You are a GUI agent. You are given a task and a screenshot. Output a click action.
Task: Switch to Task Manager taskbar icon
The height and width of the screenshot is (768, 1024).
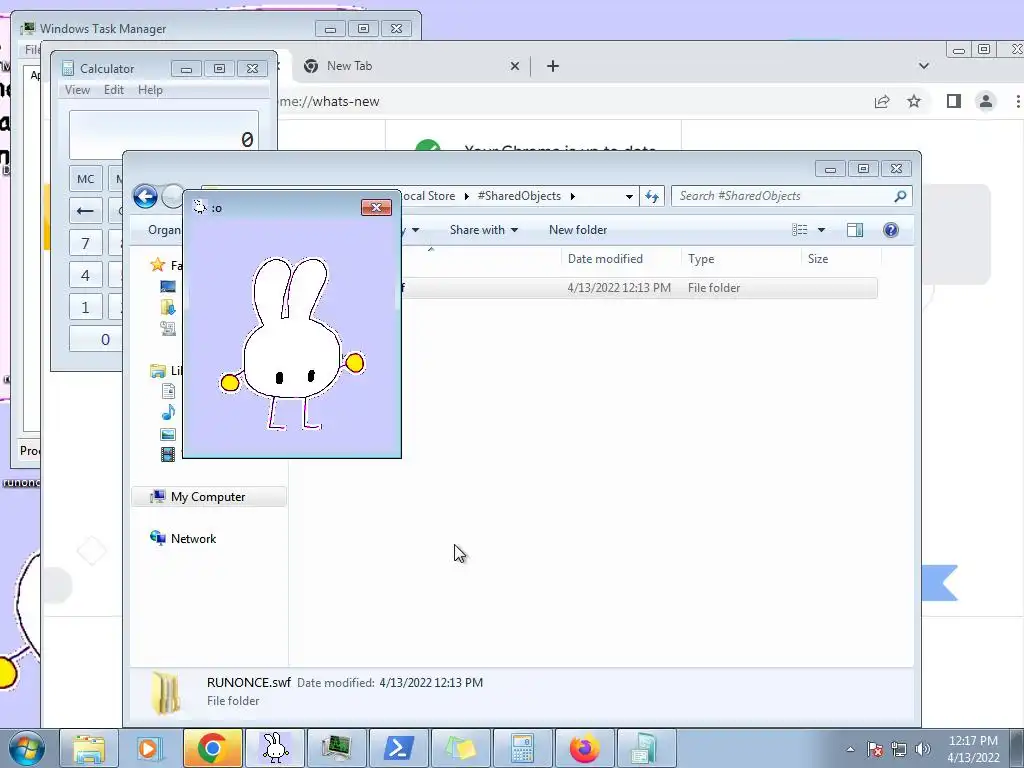[x=336, y=748]
